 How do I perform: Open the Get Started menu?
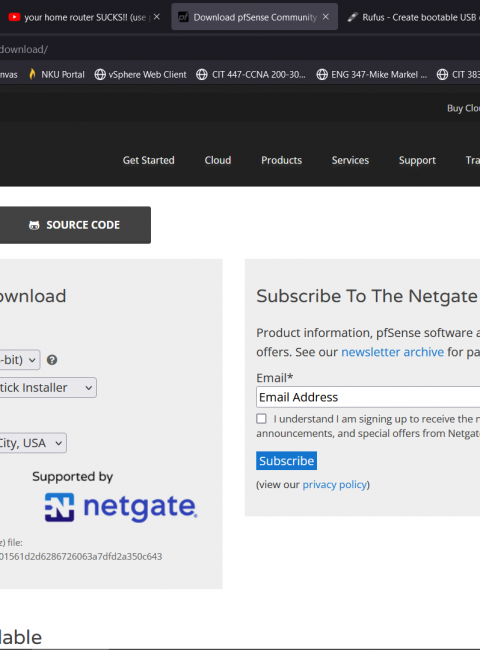click(149, 160)
